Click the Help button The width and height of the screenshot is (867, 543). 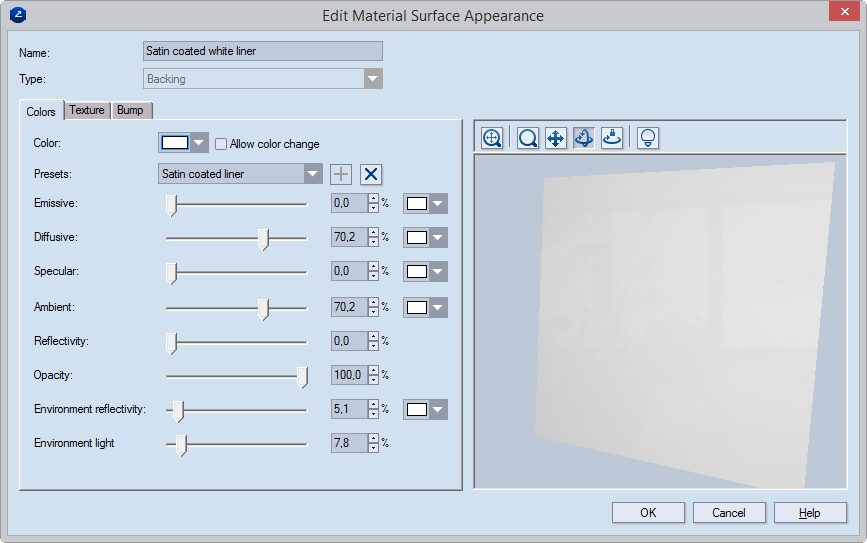click(810, 513)
